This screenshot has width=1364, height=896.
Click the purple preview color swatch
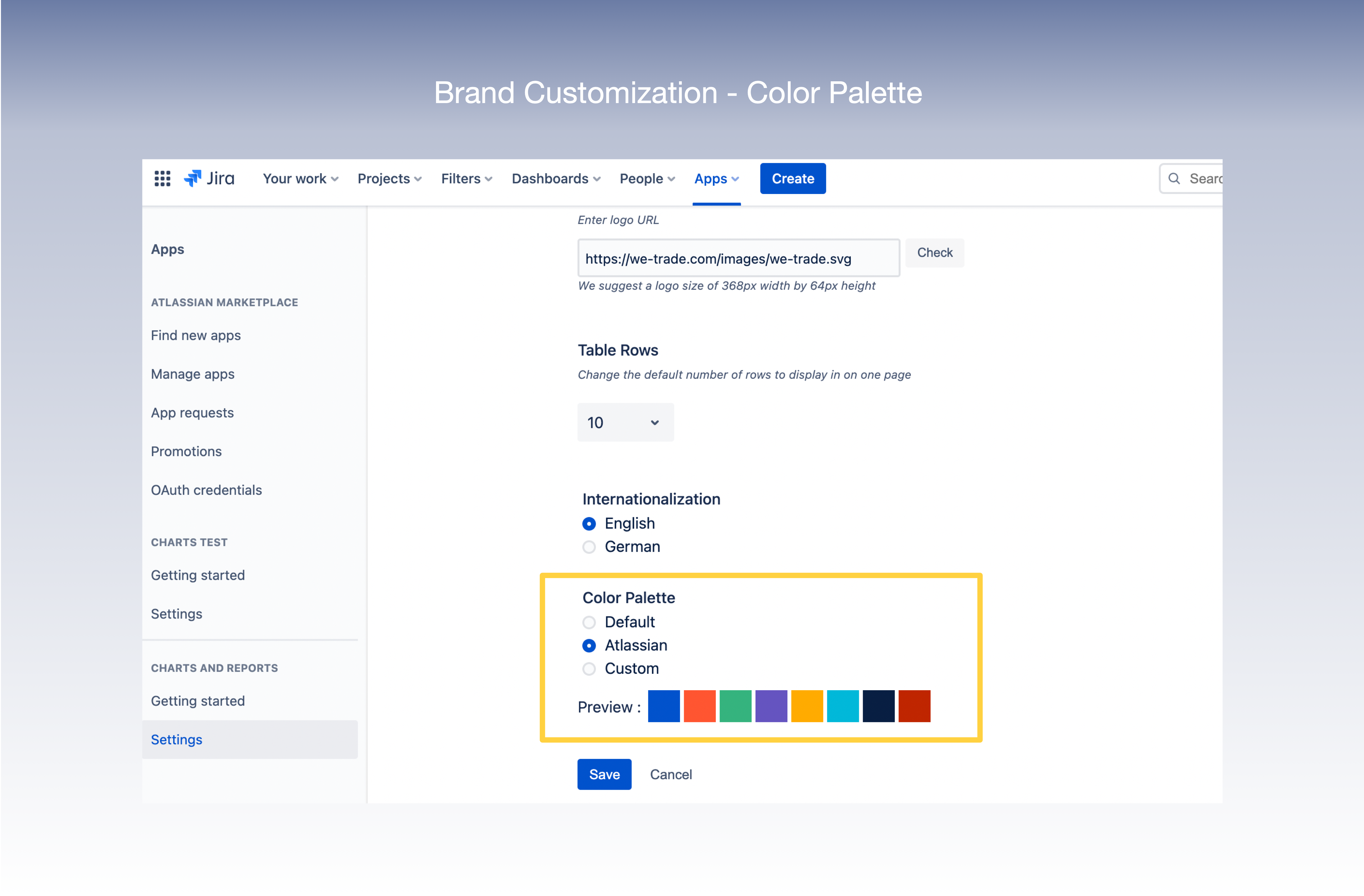click(x=771, y=706)
